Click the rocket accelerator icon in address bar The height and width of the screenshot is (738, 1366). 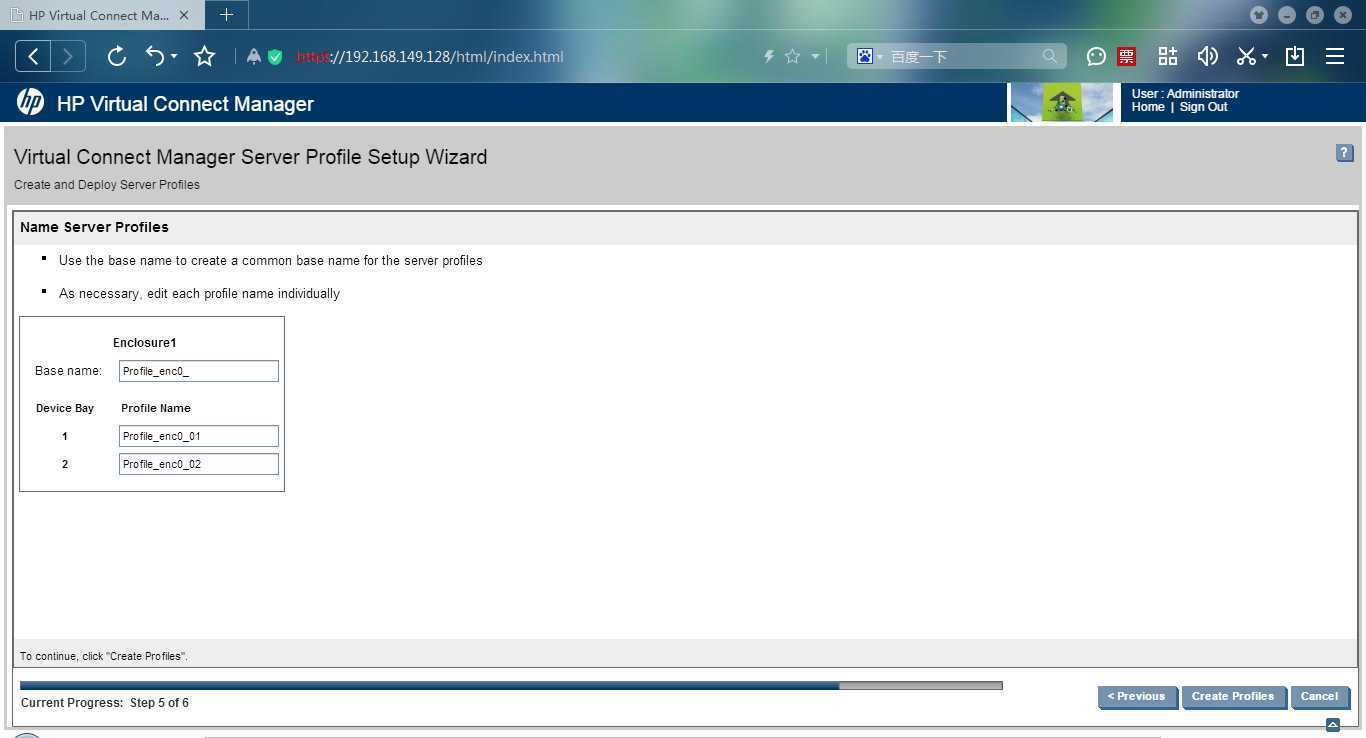(x=254, y=57)
